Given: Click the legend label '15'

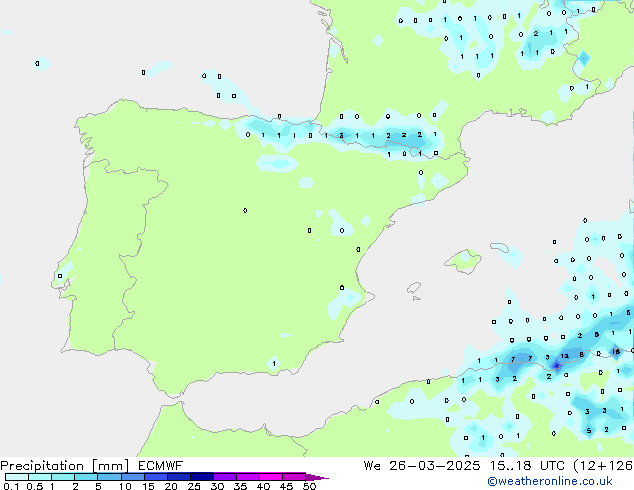Looking at the screenshot, I should [x=148, y=486].
